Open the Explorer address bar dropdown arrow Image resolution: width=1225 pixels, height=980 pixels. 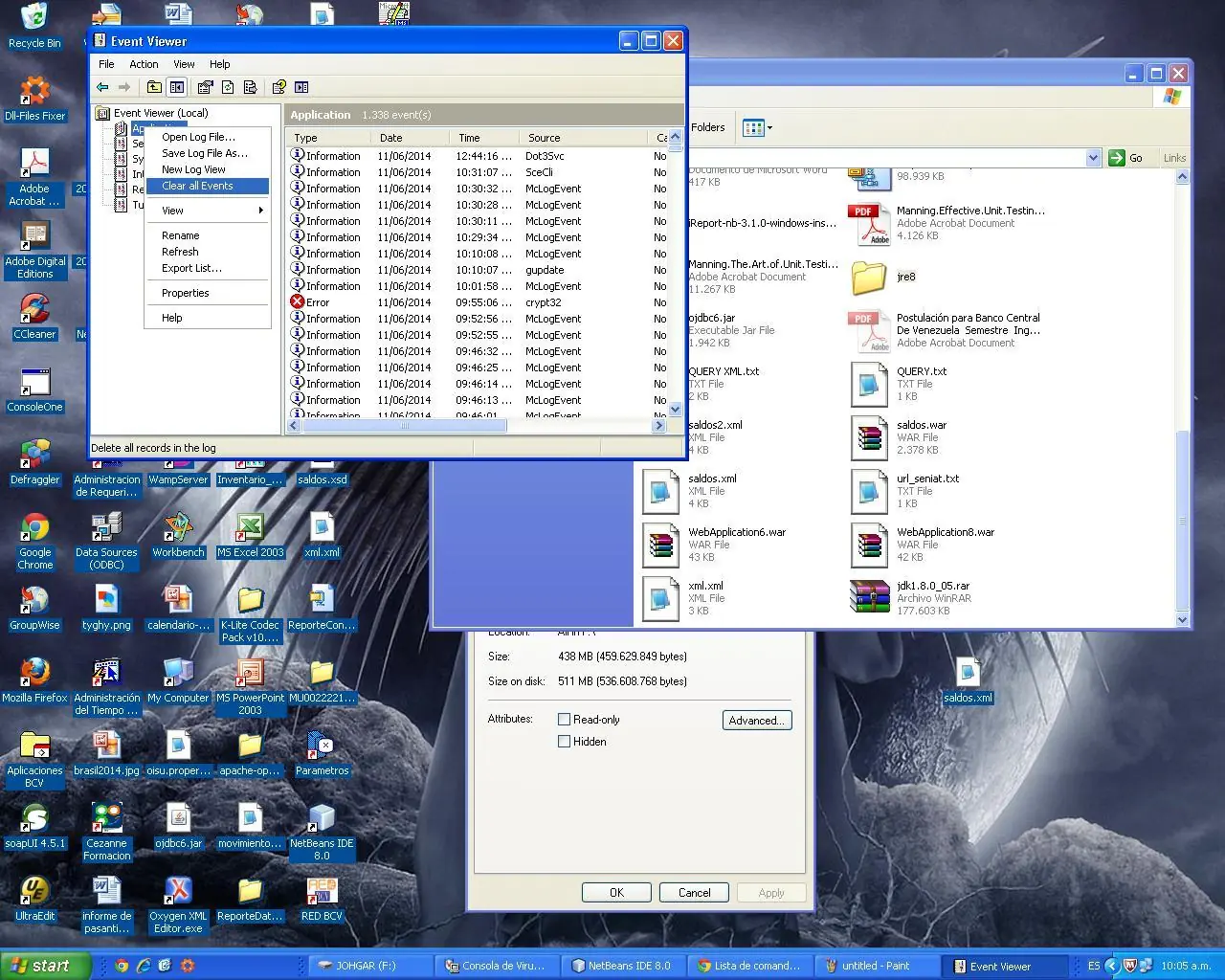tap(1093, 158)
